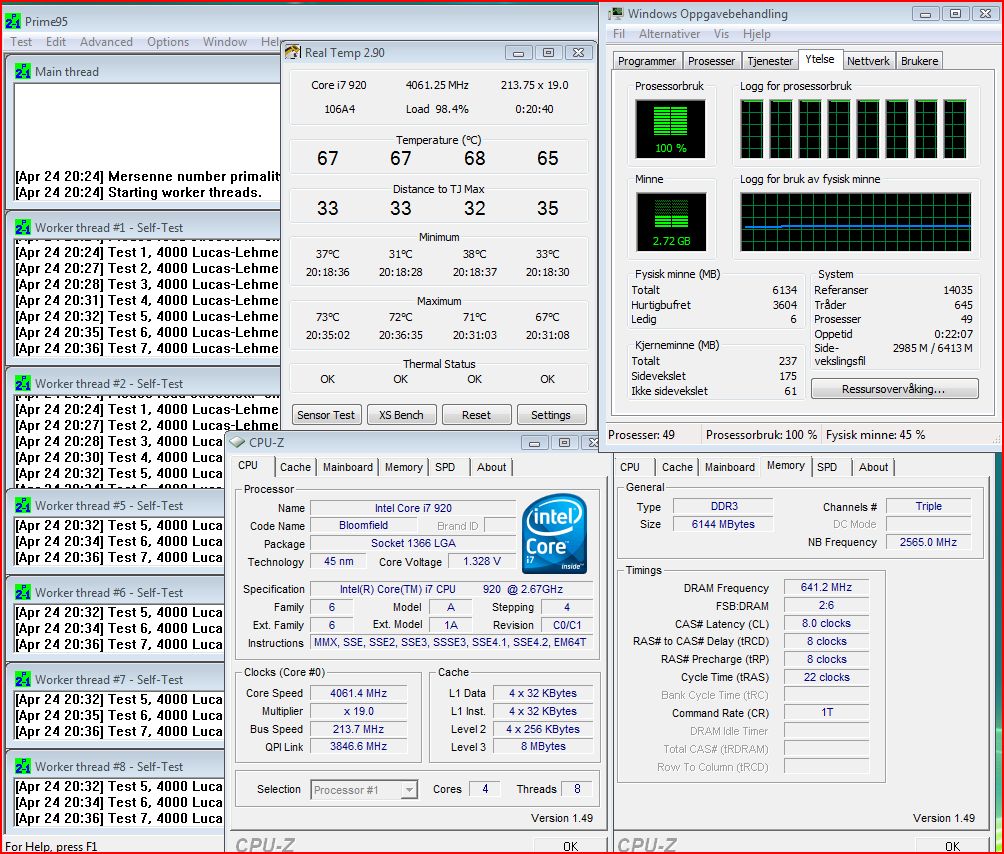Select the CPU tab in left CPU-Z

(x=248, y=465)
